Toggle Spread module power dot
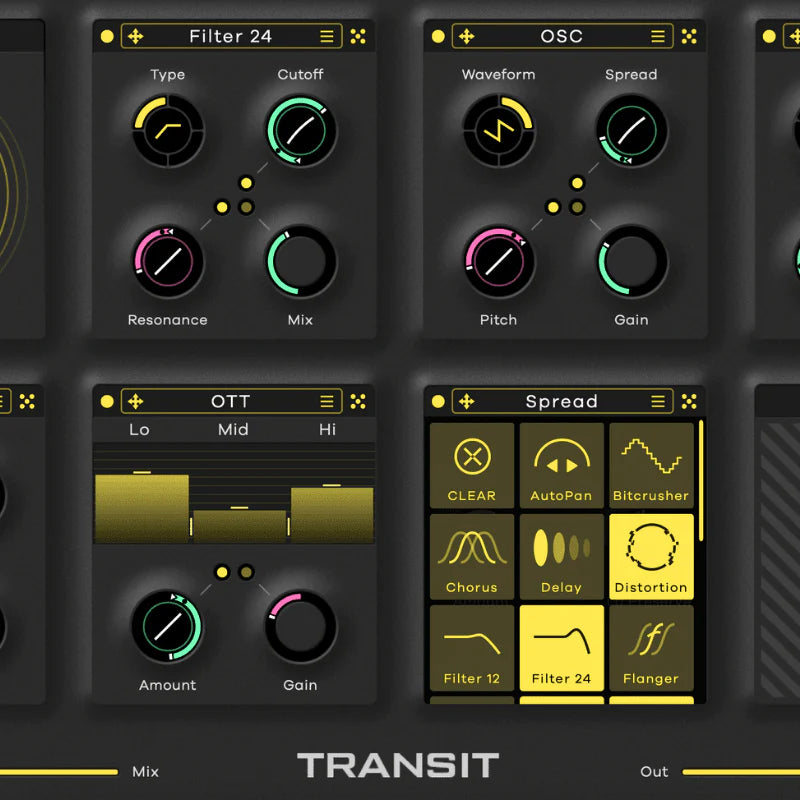The image size is (800, 800). tap(438, 402)
